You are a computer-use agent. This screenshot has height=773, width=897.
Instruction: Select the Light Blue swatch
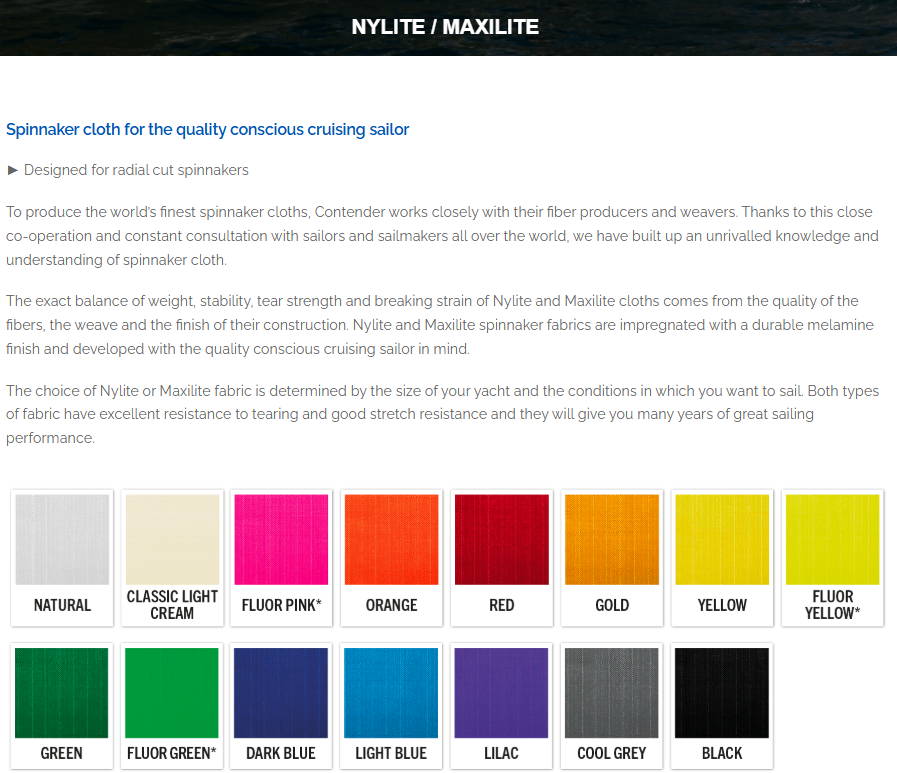391,693
